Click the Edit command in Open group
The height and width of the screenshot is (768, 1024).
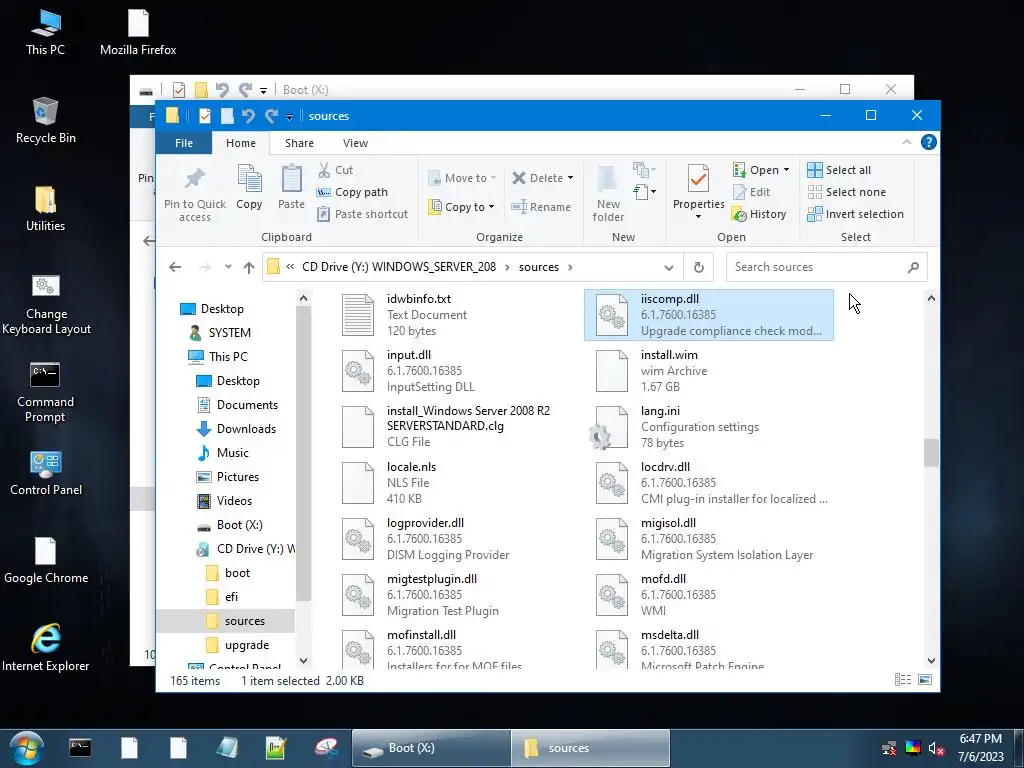point(752,192)
